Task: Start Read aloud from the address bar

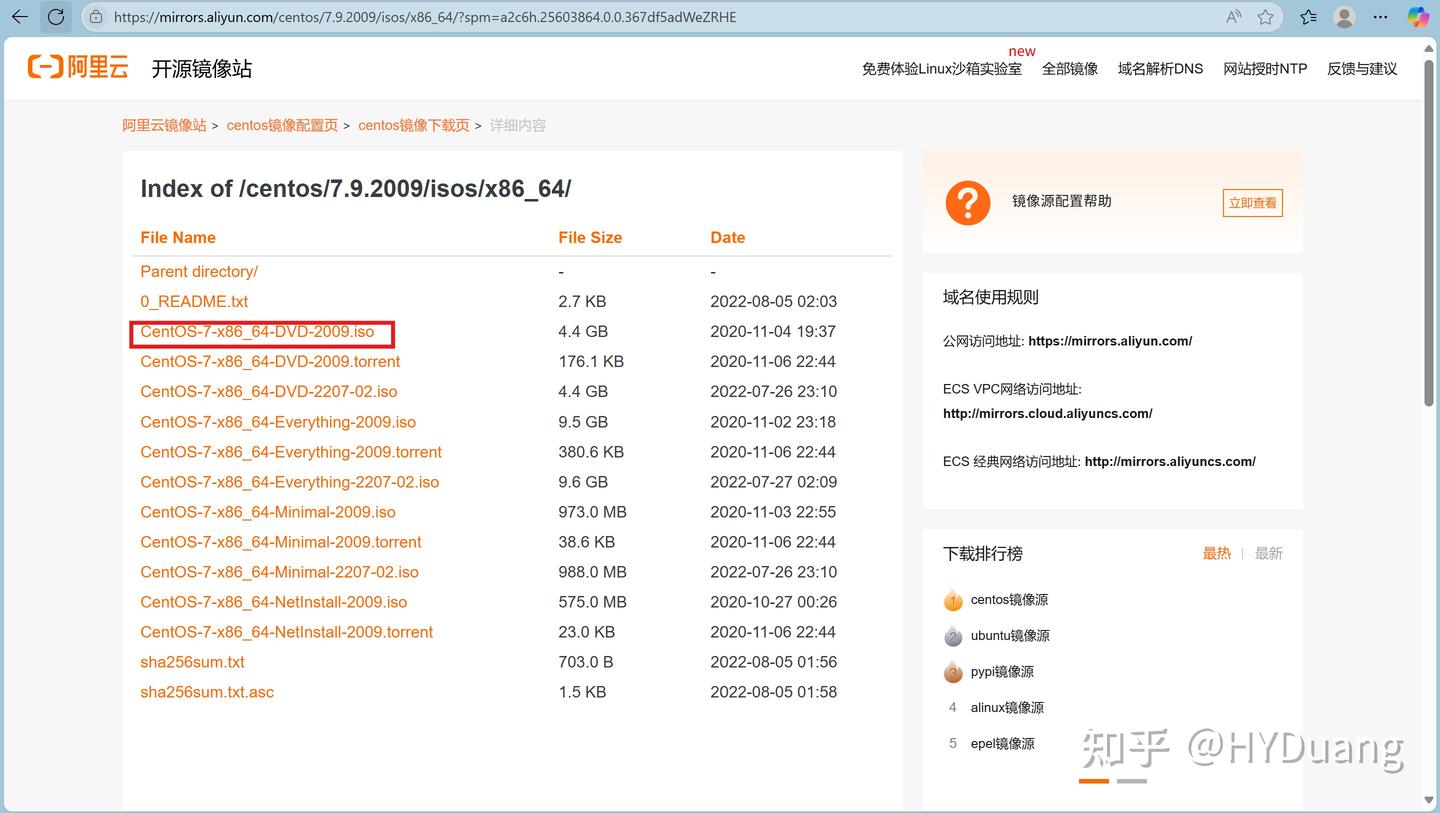Action: 1233,17
